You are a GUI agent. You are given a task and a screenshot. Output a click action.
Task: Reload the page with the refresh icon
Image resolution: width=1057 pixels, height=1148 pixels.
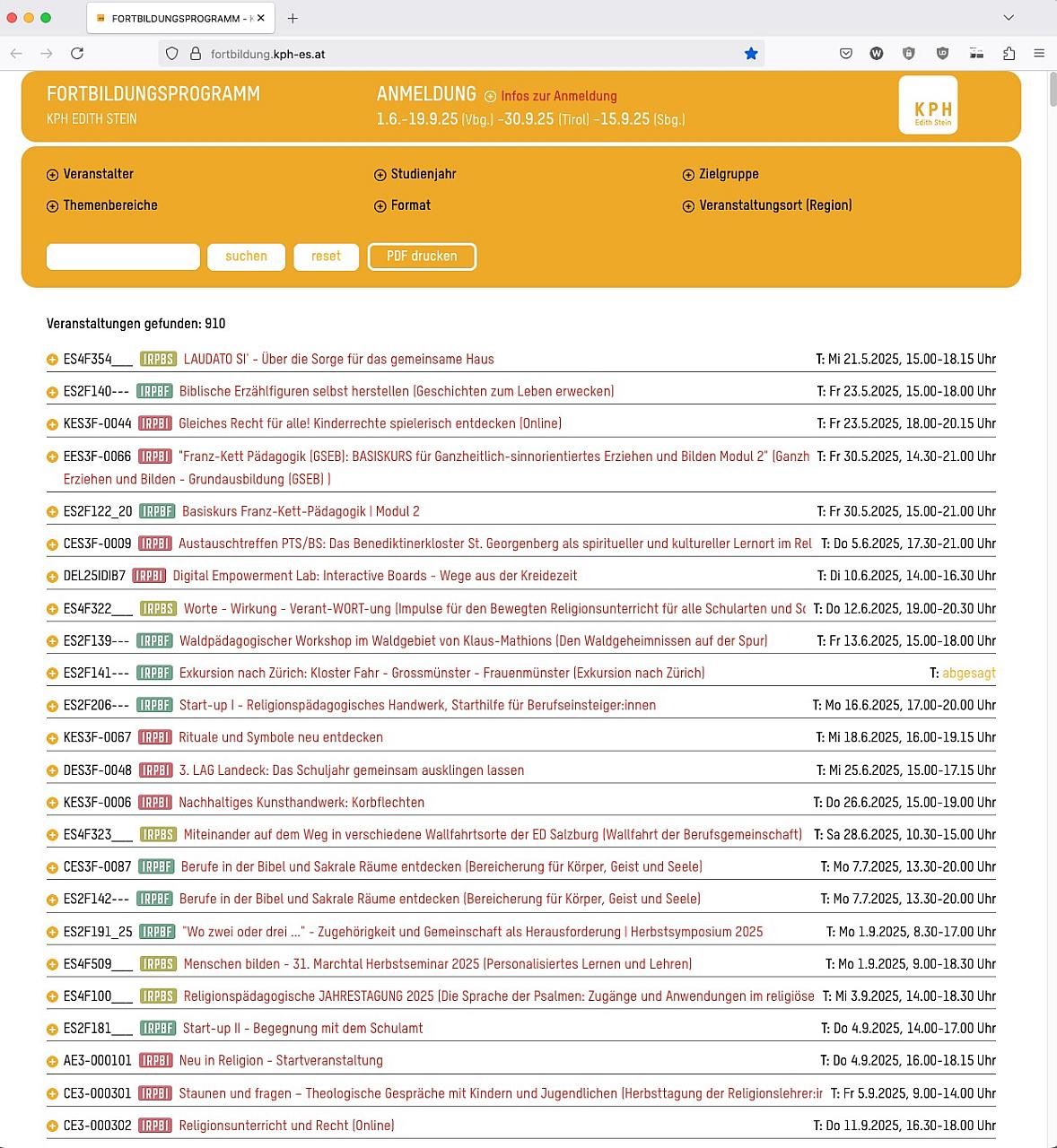[x=77, y=54]
